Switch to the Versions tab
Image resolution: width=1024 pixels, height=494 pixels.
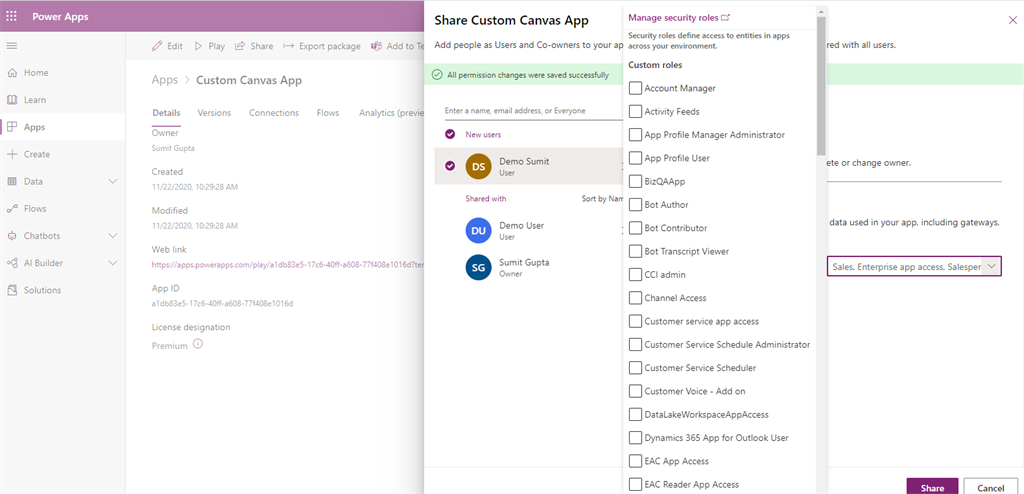click(214, 113)
